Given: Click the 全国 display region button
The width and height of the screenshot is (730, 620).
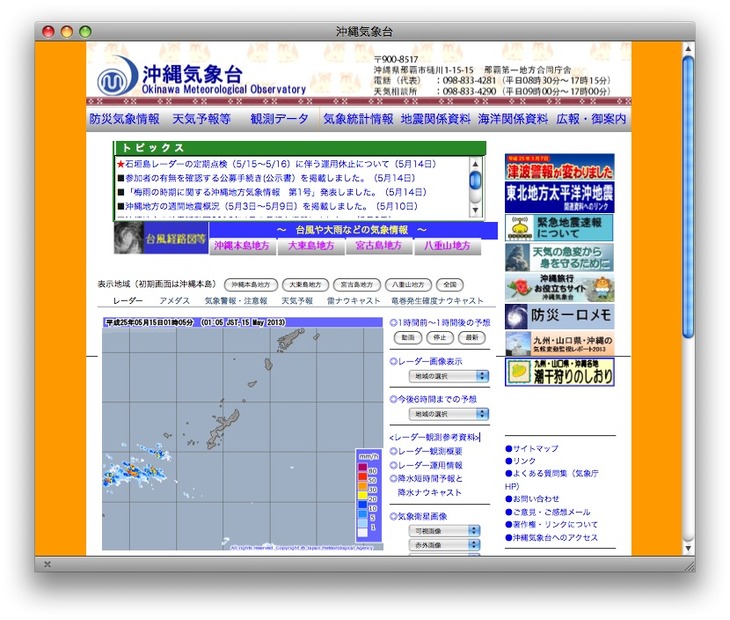Looking at the screenshot, I should click(450, 284).
